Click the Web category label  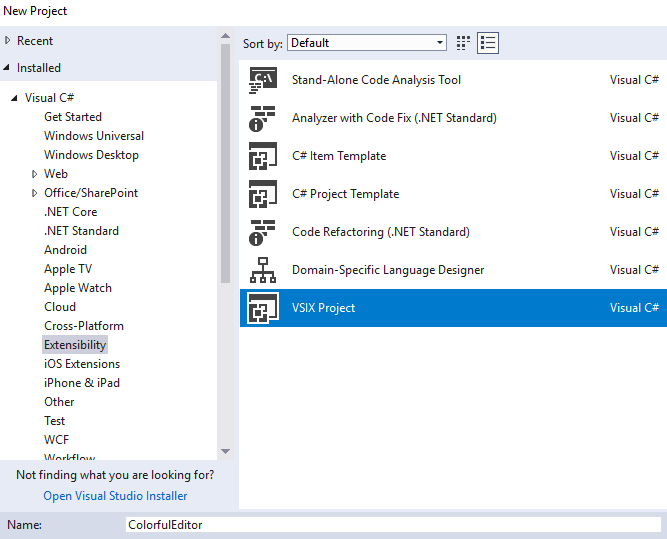coord(56,174)
